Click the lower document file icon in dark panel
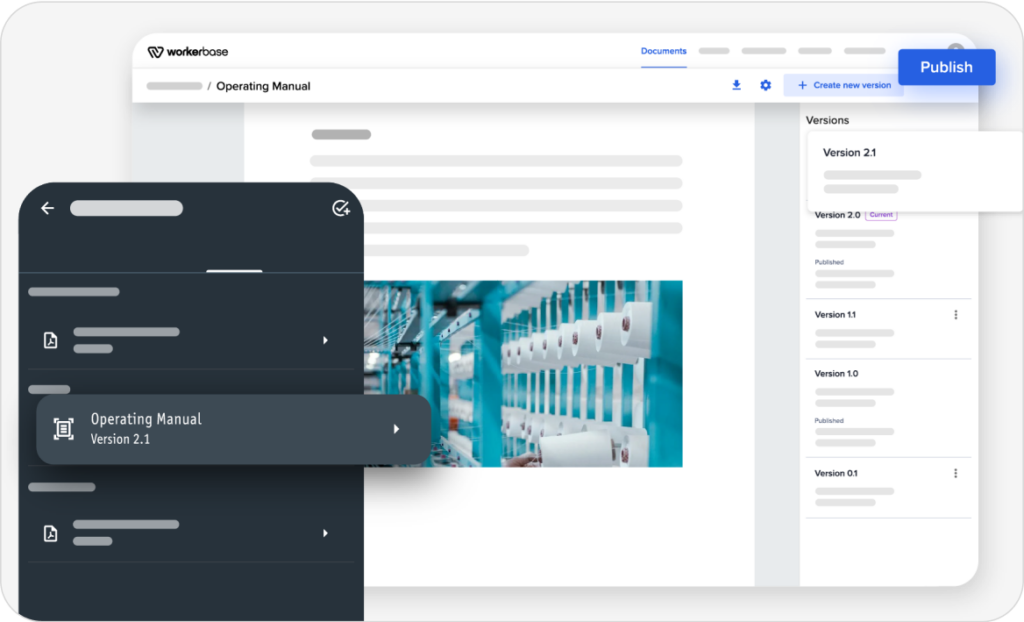 tap(50, 533)
